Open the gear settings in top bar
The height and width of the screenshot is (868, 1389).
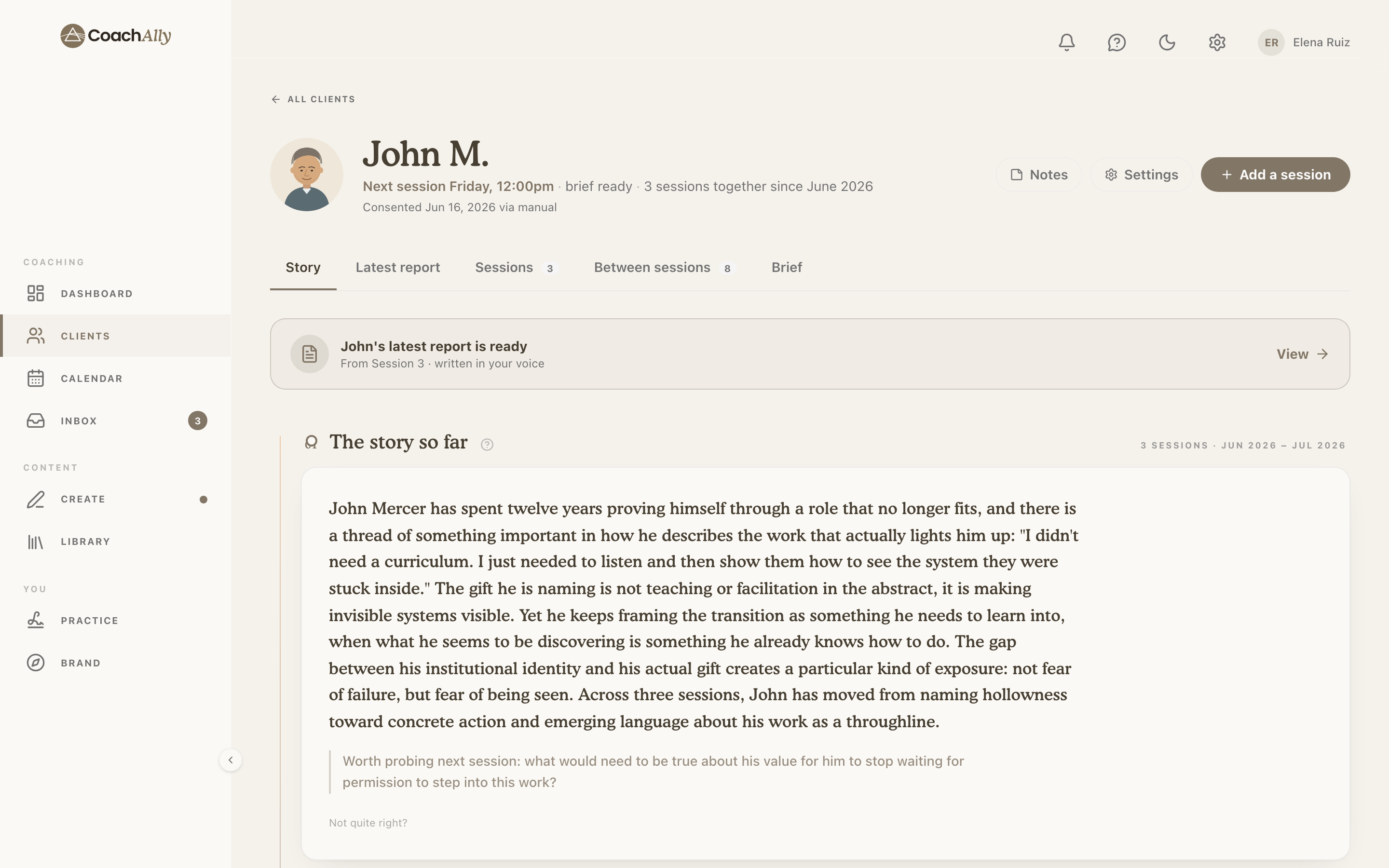click(x=1217, y=42)
